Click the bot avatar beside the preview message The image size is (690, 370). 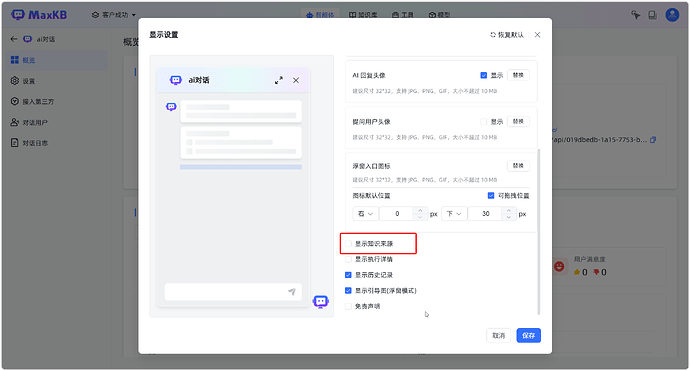(x=171, y=106)
